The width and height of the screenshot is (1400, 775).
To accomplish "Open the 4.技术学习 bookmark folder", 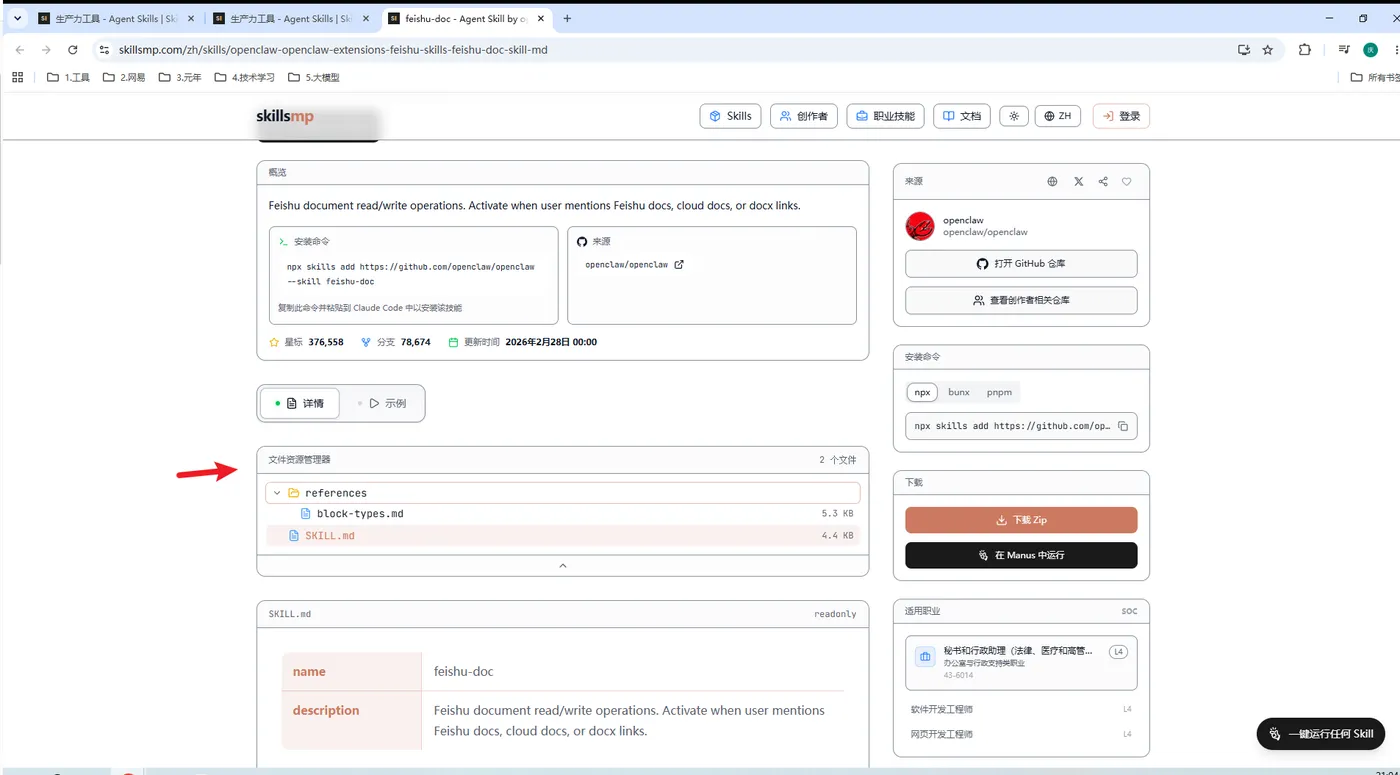I will 244,77.
